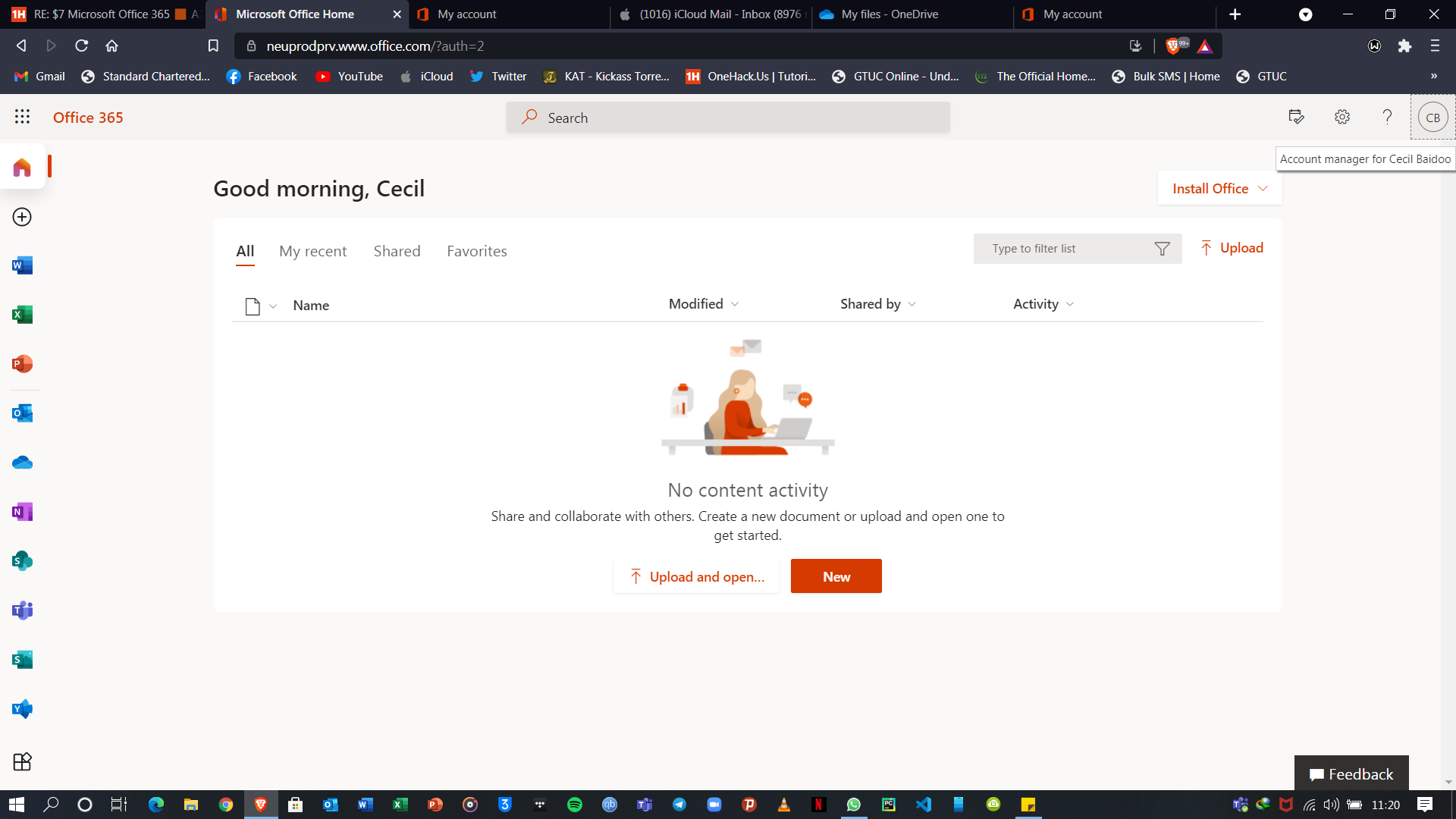This screenshot has height=819, width=1456.
Task: Open OneNote from the sidebar
Action: [x=22, y=512]
